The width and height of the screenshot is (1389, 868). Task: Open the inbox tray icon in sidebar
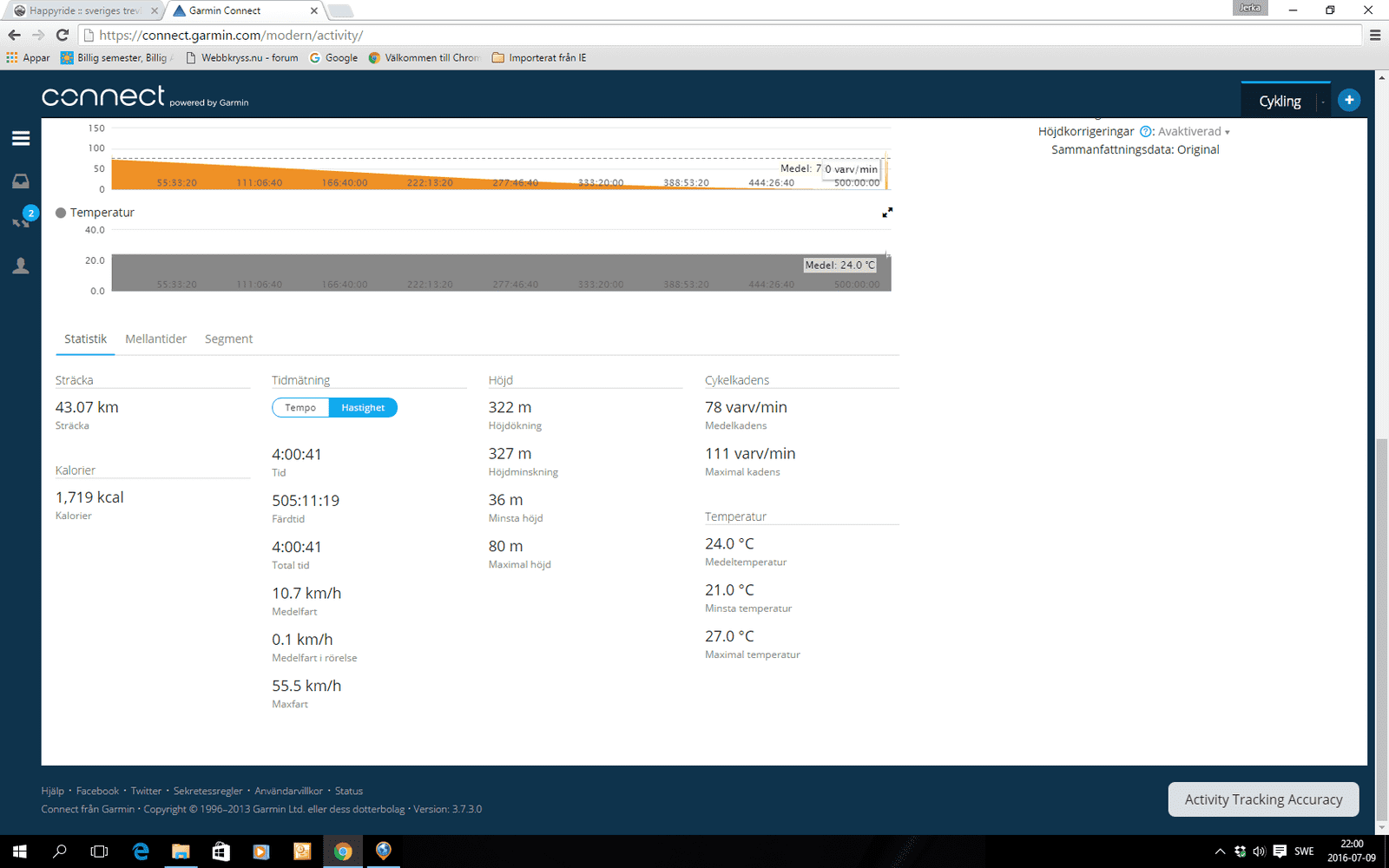tap(21, 181)
